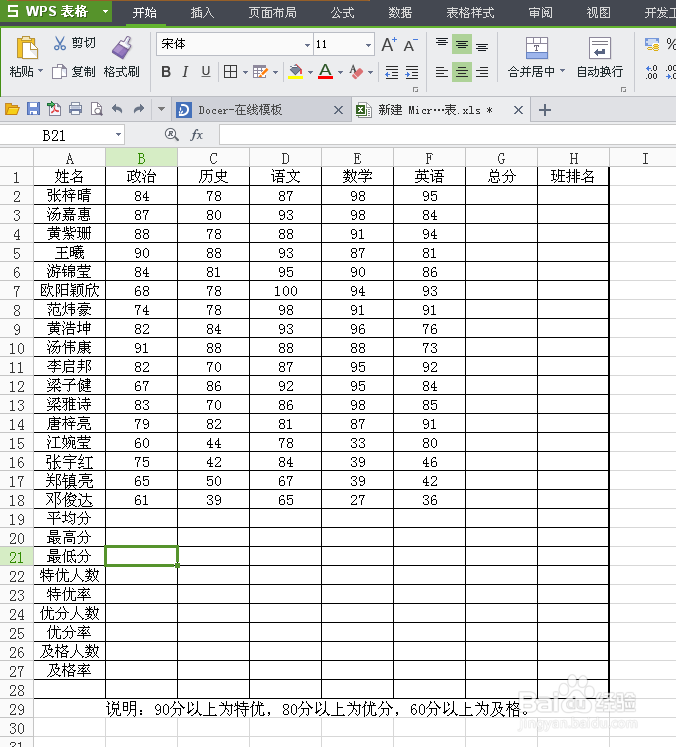This screenshot has height=747, width=676.
Task: Switch to the 审阅 (Review) tab
Action: (540, 12)
